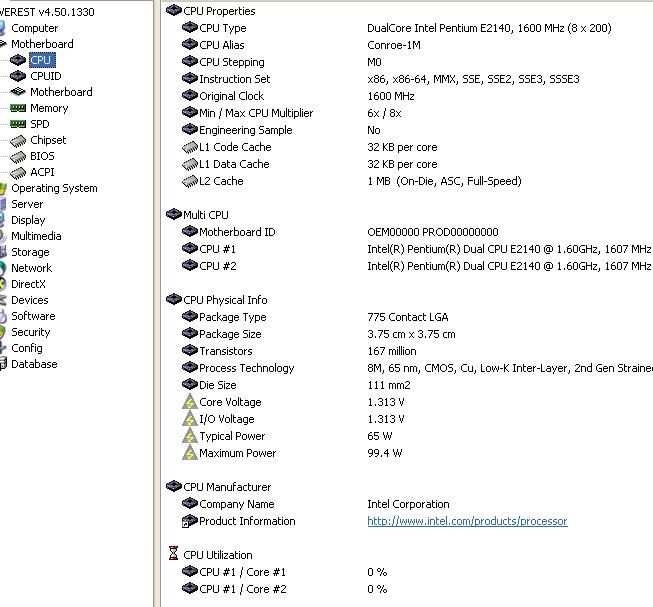Select the CPUID tree entry
The image size is (653, 607).
pos(46,76)
